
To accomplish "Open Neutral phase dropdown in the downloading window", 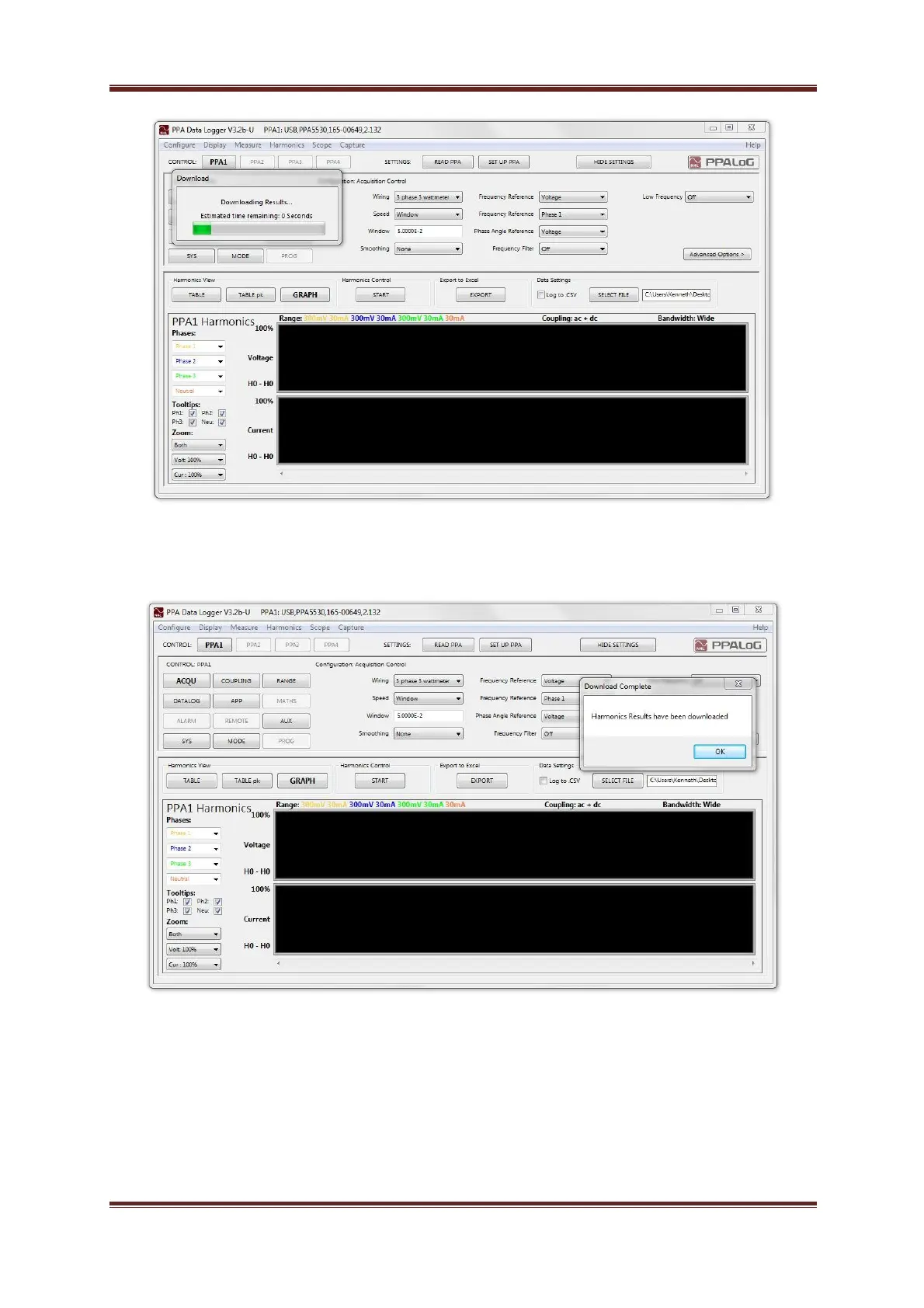I will click(198, 391).
